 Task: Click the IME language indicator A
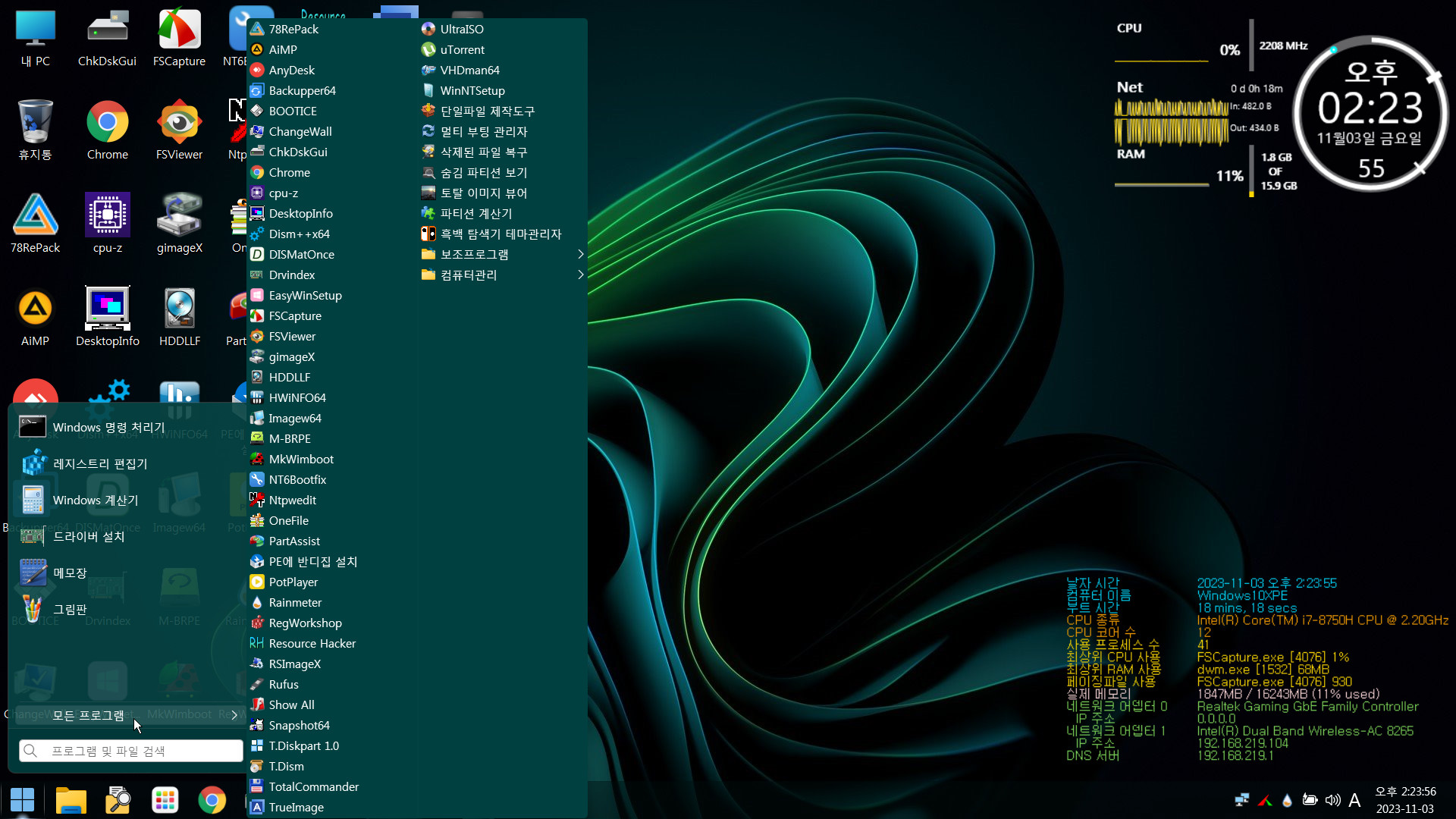1354,800
